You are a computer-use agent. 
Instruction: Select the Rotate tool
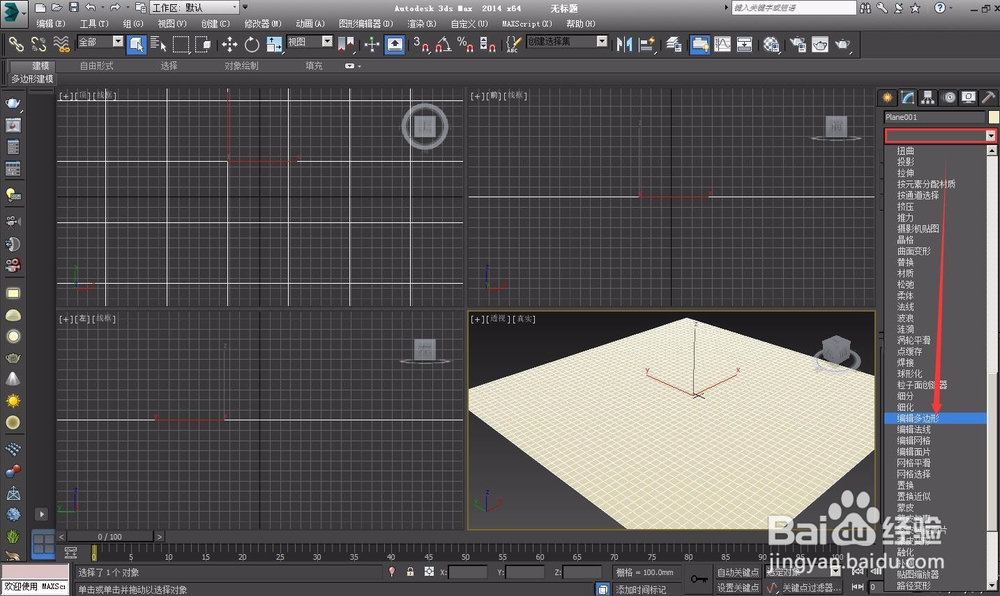point(252,44)
